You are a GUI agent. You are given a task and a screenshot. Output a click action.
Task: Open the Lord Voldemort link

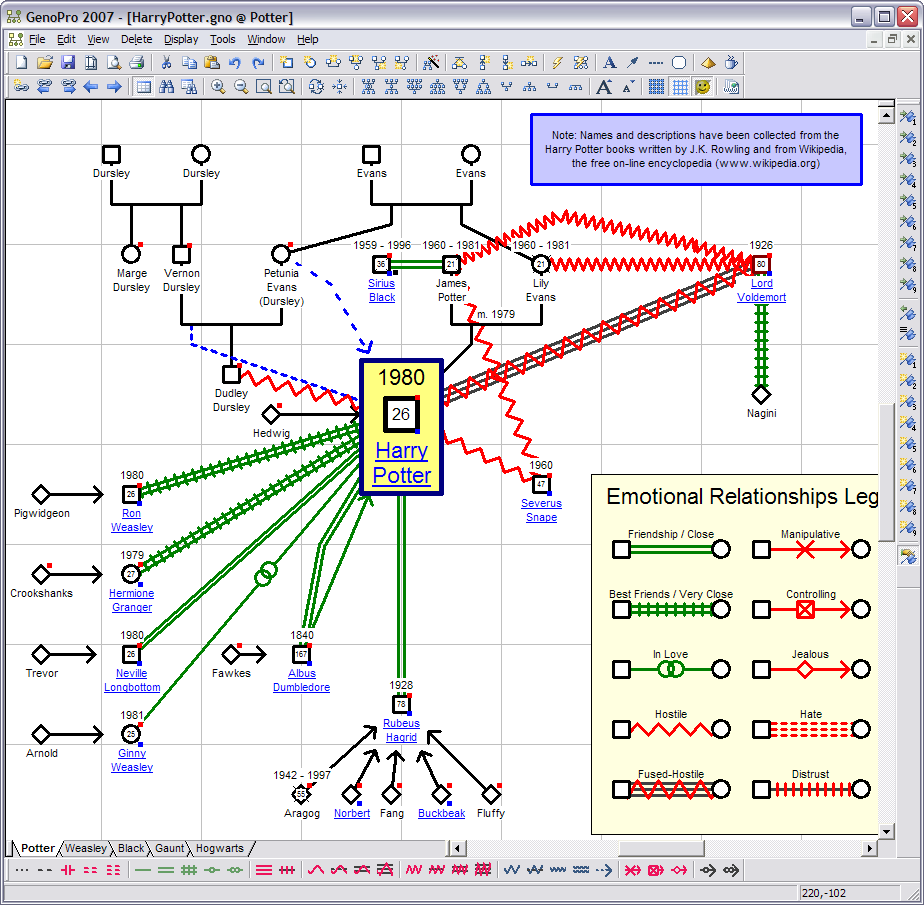click(x=761, y=290)
